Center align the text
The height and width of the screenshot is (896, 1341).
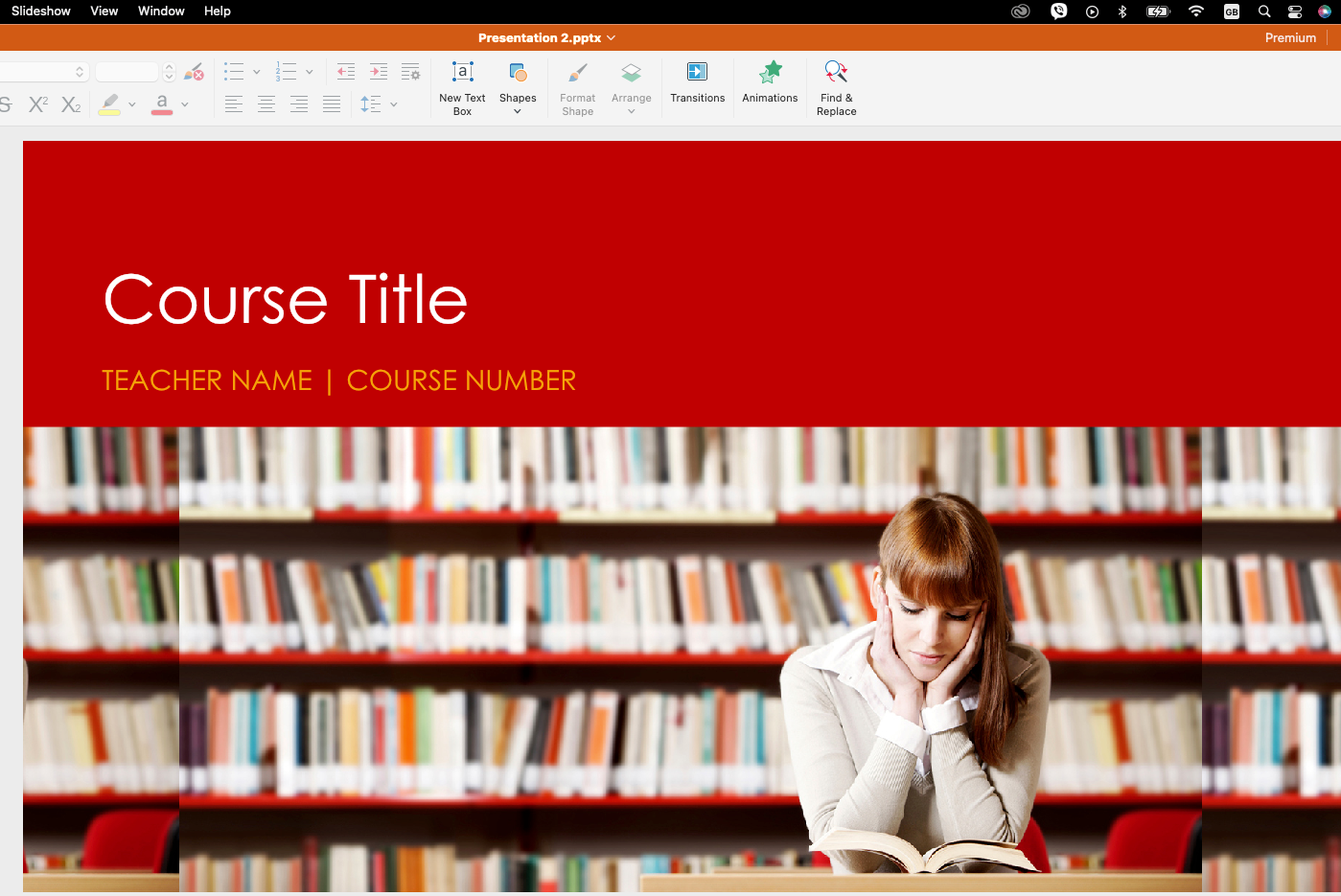(266, 104)
